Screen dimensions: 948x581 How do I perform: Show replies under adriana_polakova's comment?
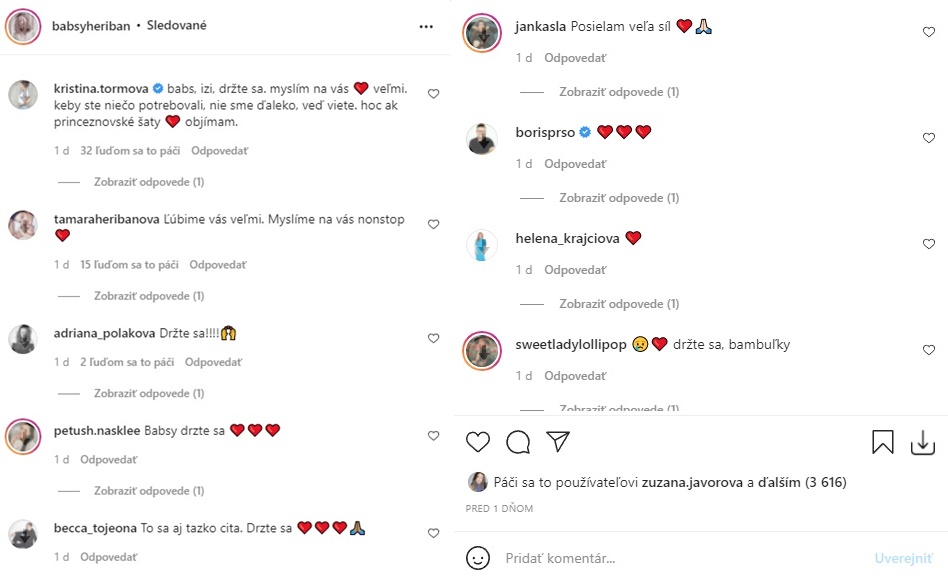click(x=149, y=394)
